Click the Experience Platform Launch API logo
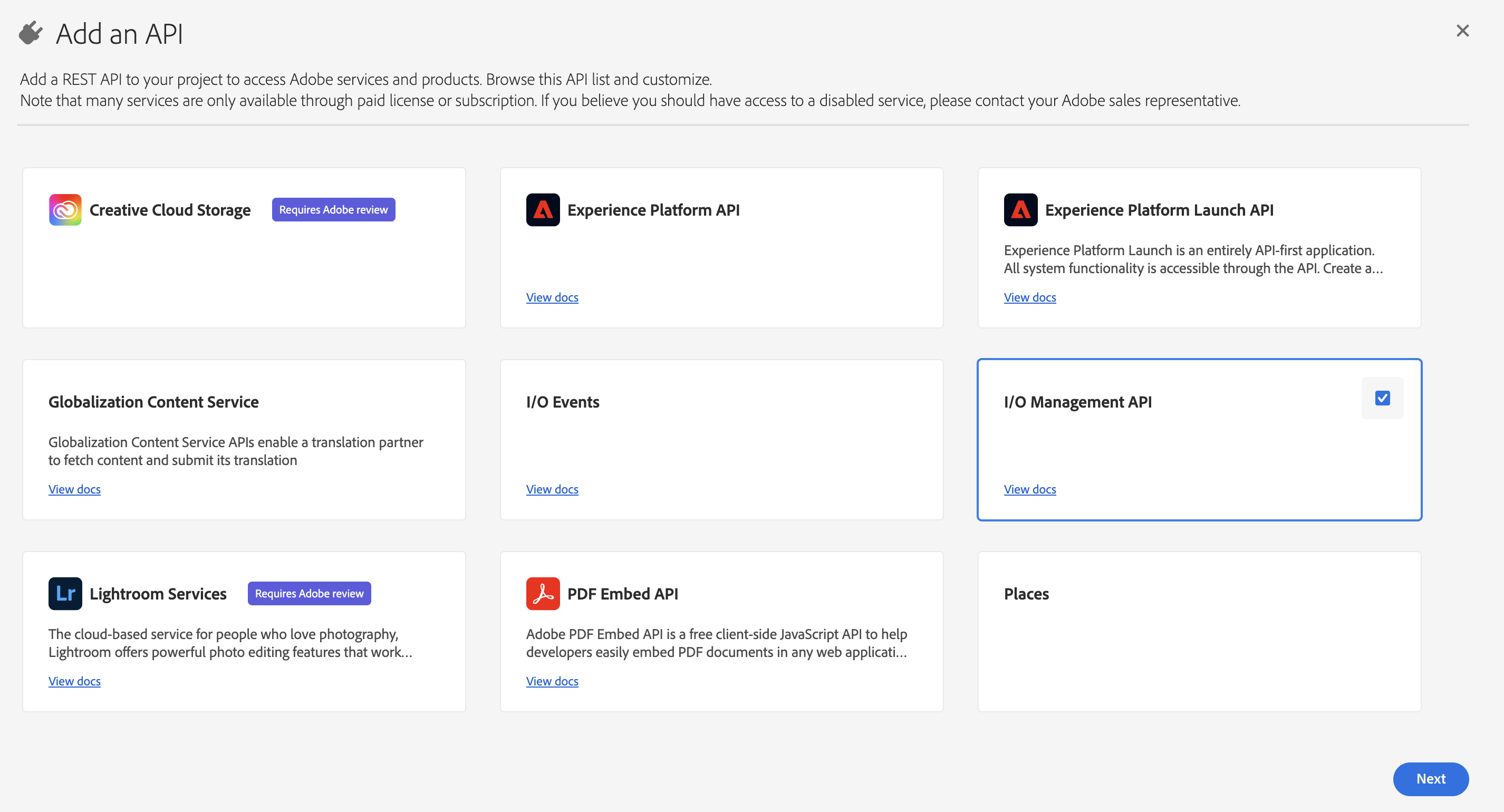 [x=1020, y=209]
